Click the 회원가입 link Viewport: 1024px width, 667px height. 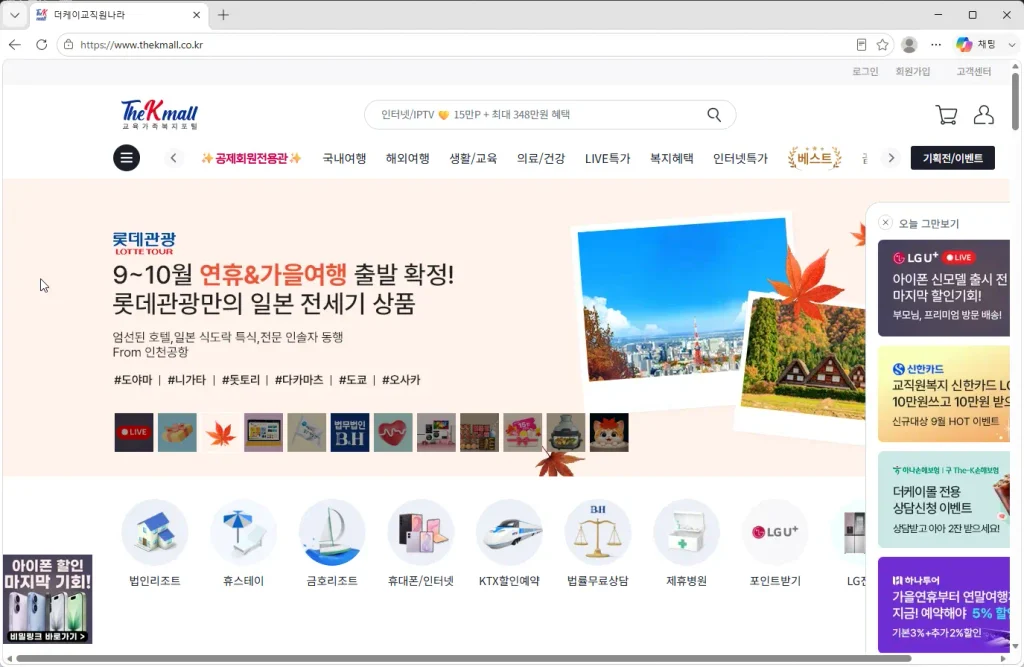pyautogui.click(x=912, y=71)
